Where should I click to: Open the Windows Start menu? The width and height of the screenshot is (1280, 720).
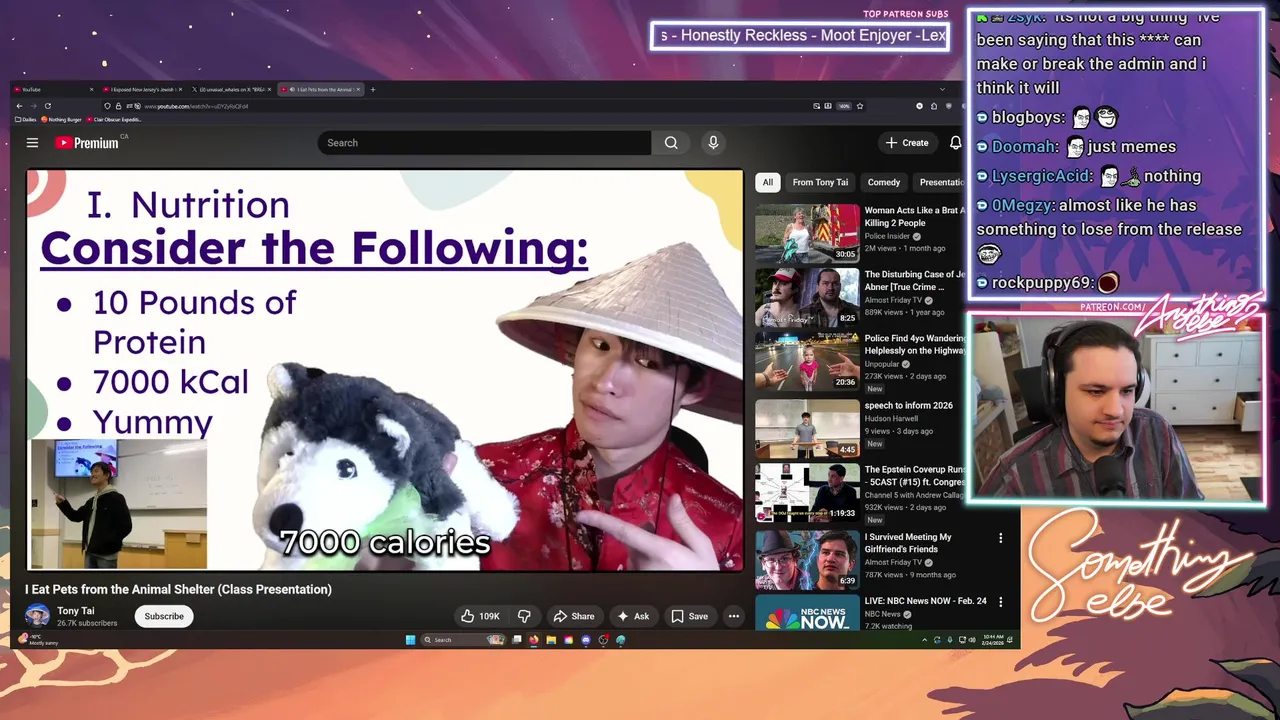[x=410, y=640]
